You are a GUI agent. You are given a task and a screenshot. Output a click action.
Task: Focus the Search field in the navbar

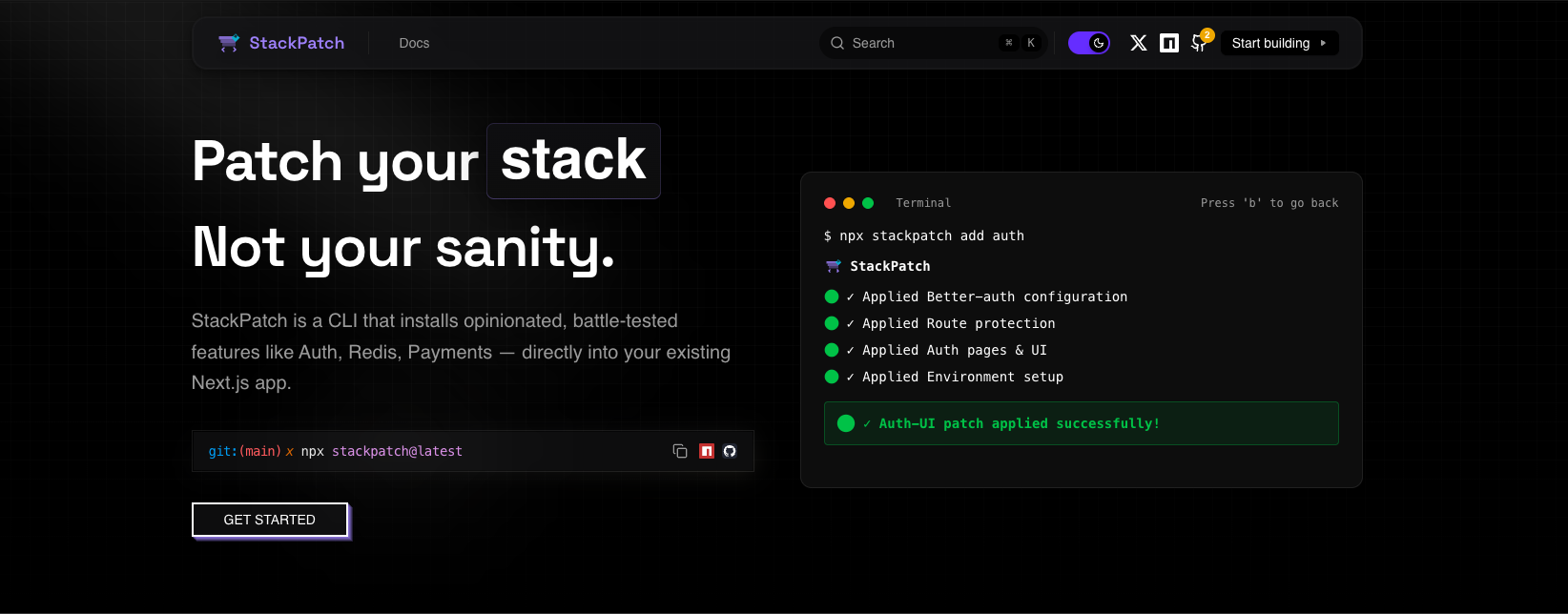[x=934, y=43]
